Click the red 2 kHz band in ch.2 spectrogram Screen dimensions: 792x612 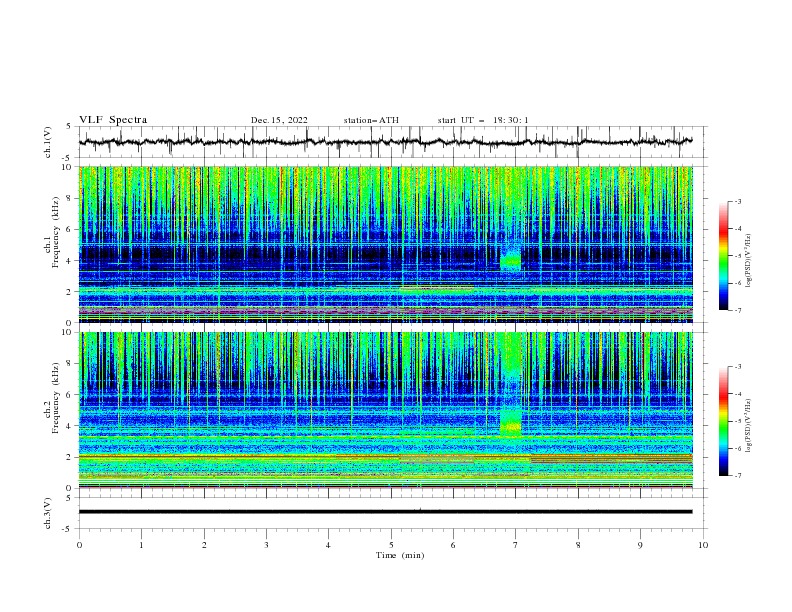pyautogui.click(x=385, y=456)
